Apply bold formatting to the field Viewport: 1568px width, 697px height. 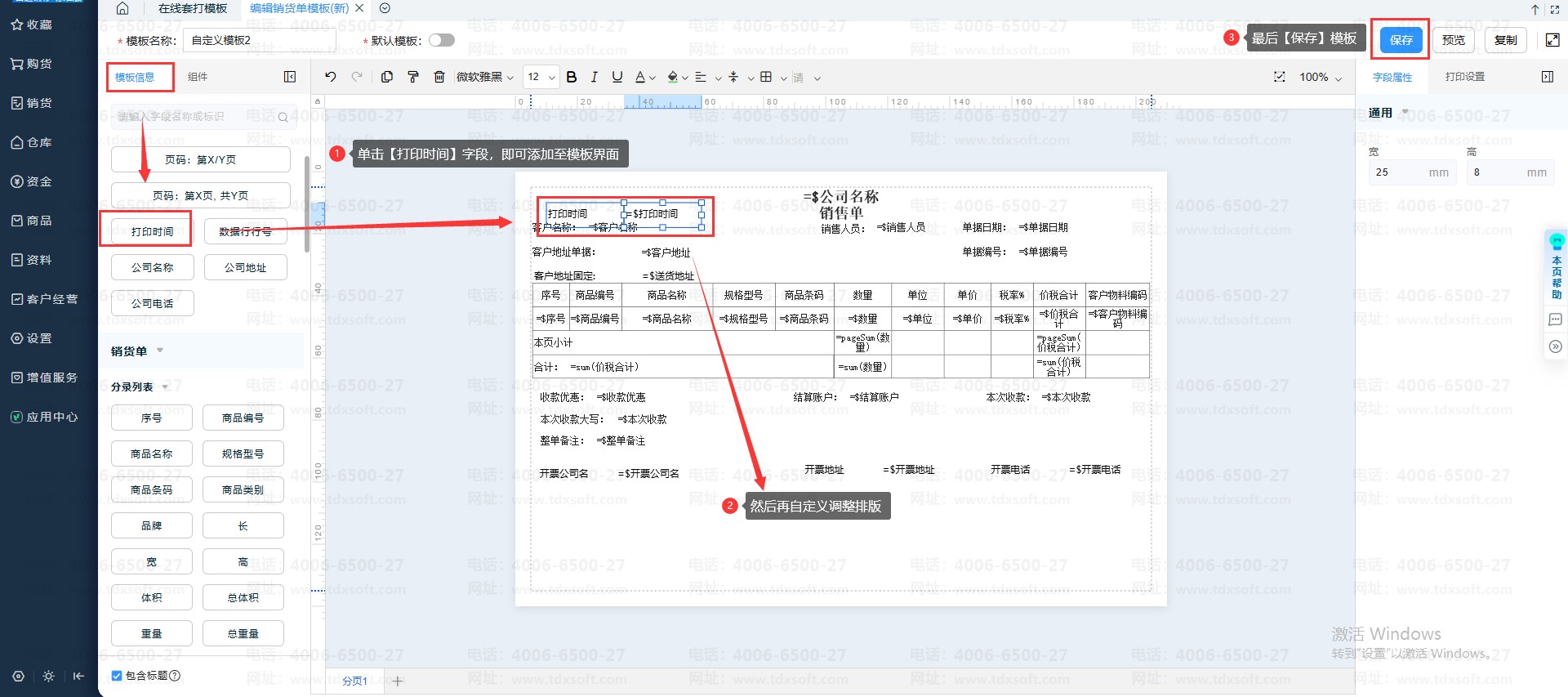pos(572,77)
